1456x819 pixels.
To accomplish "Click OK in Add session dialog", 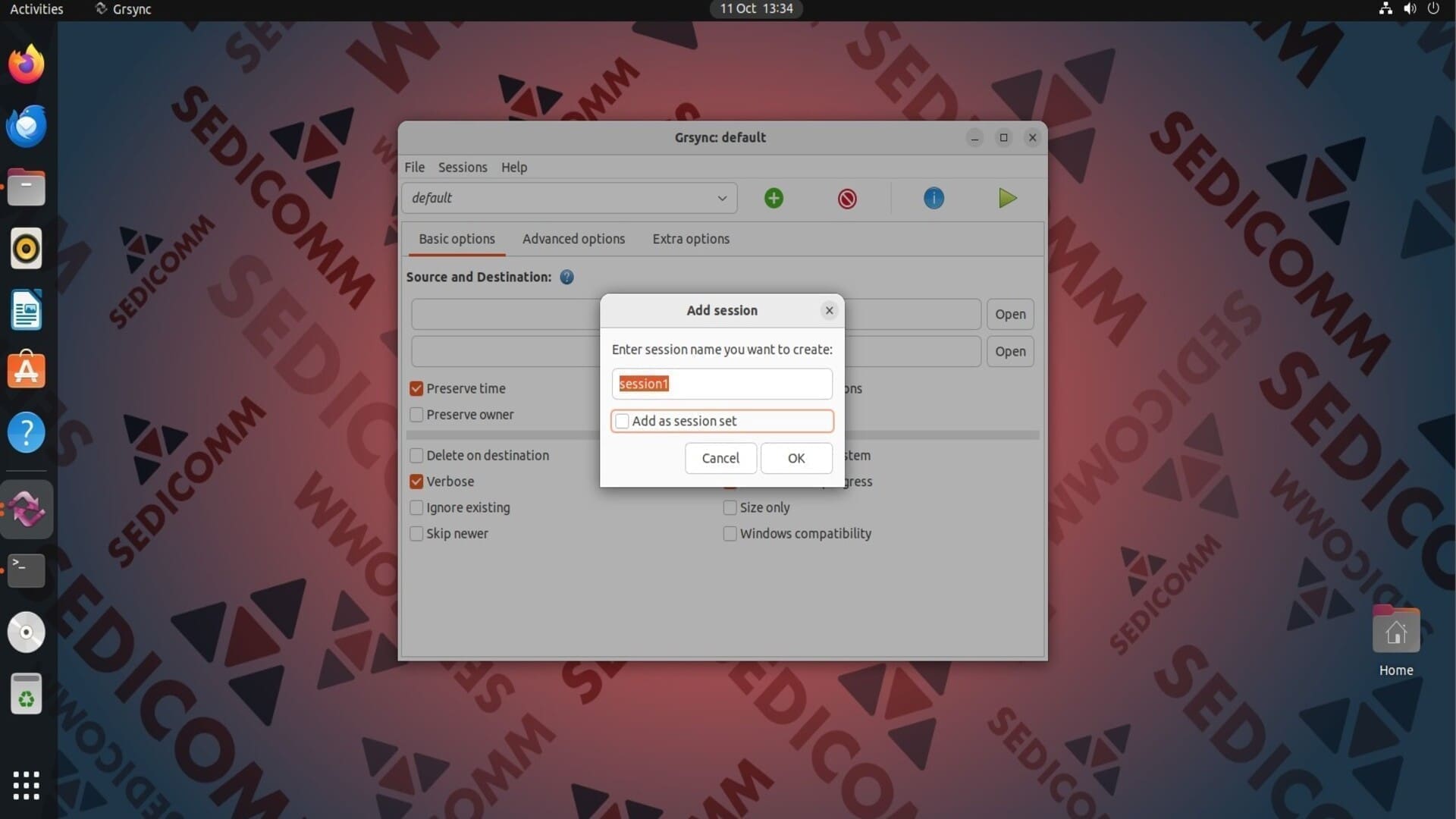I will [x=795, y=458].
